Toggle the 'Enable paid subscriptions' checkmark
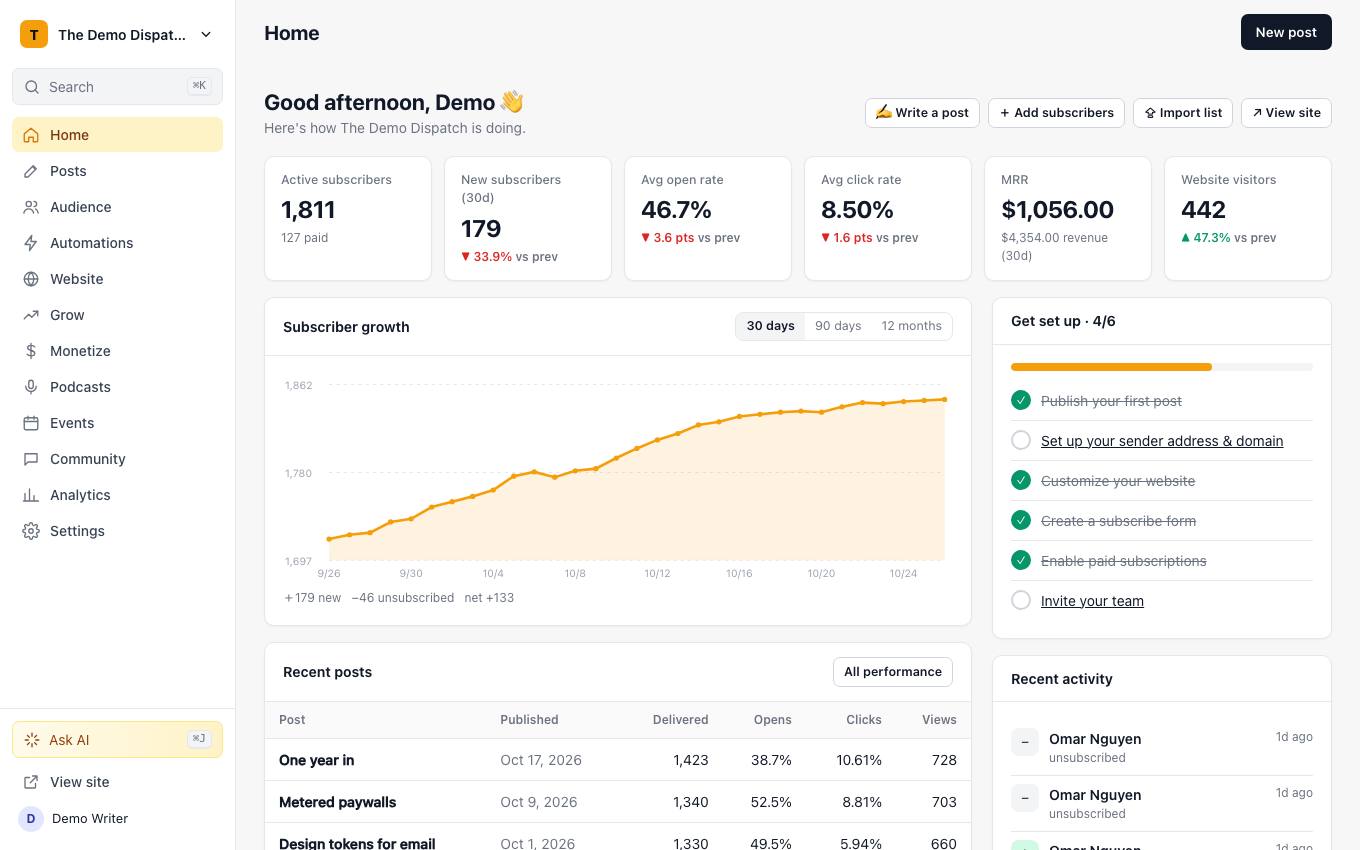This screenshot has width=1360, height=850. [1021, 560]
